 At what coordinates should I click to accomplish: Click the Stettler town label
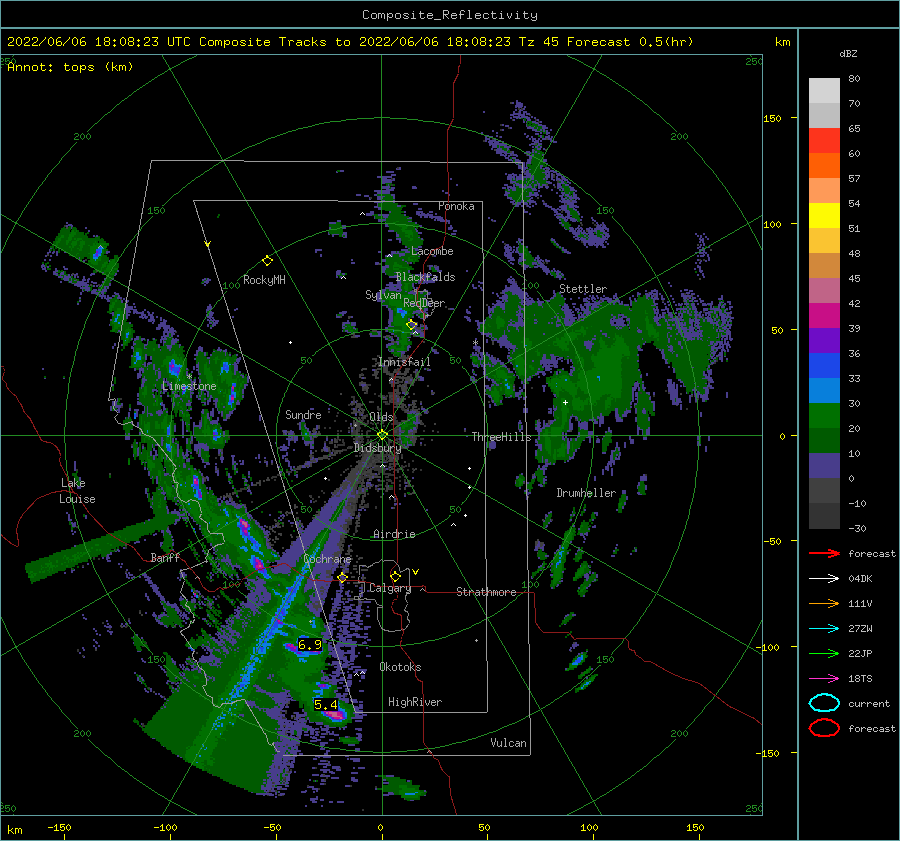pyautogui.click(x=583, y=289)
